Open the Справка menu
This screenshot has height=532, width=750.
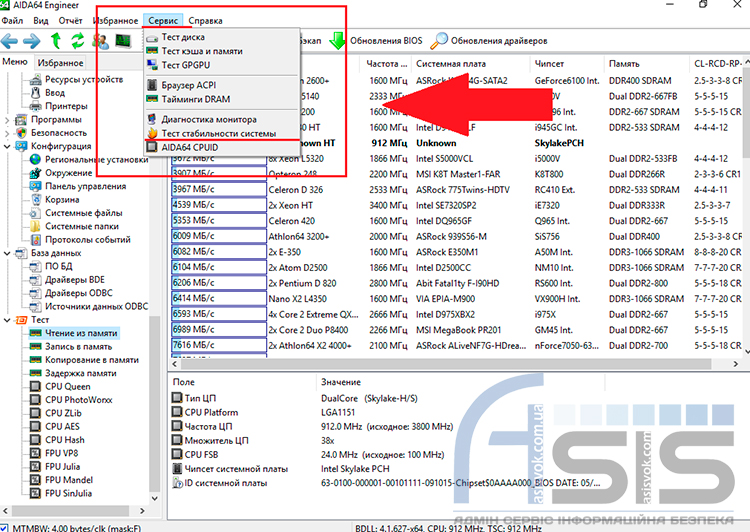(x=205, y=21)
